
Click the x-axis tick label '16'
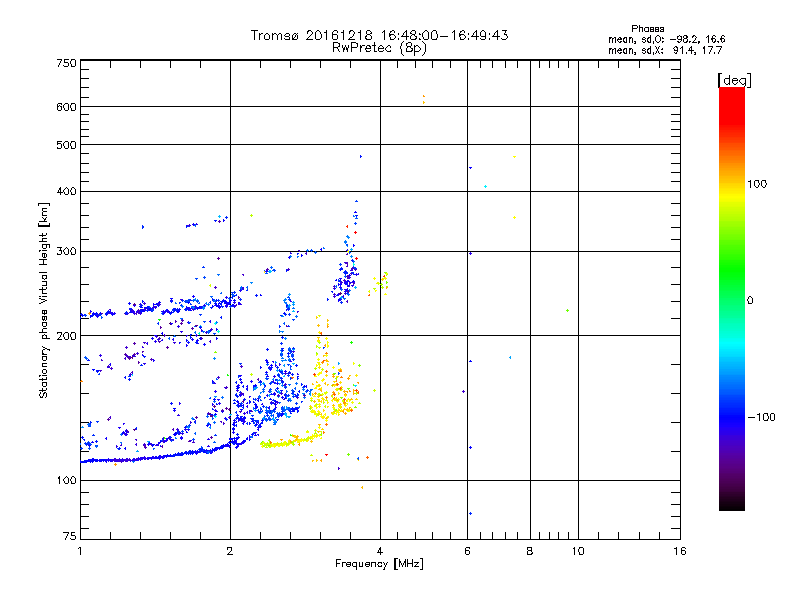point(680,551)
